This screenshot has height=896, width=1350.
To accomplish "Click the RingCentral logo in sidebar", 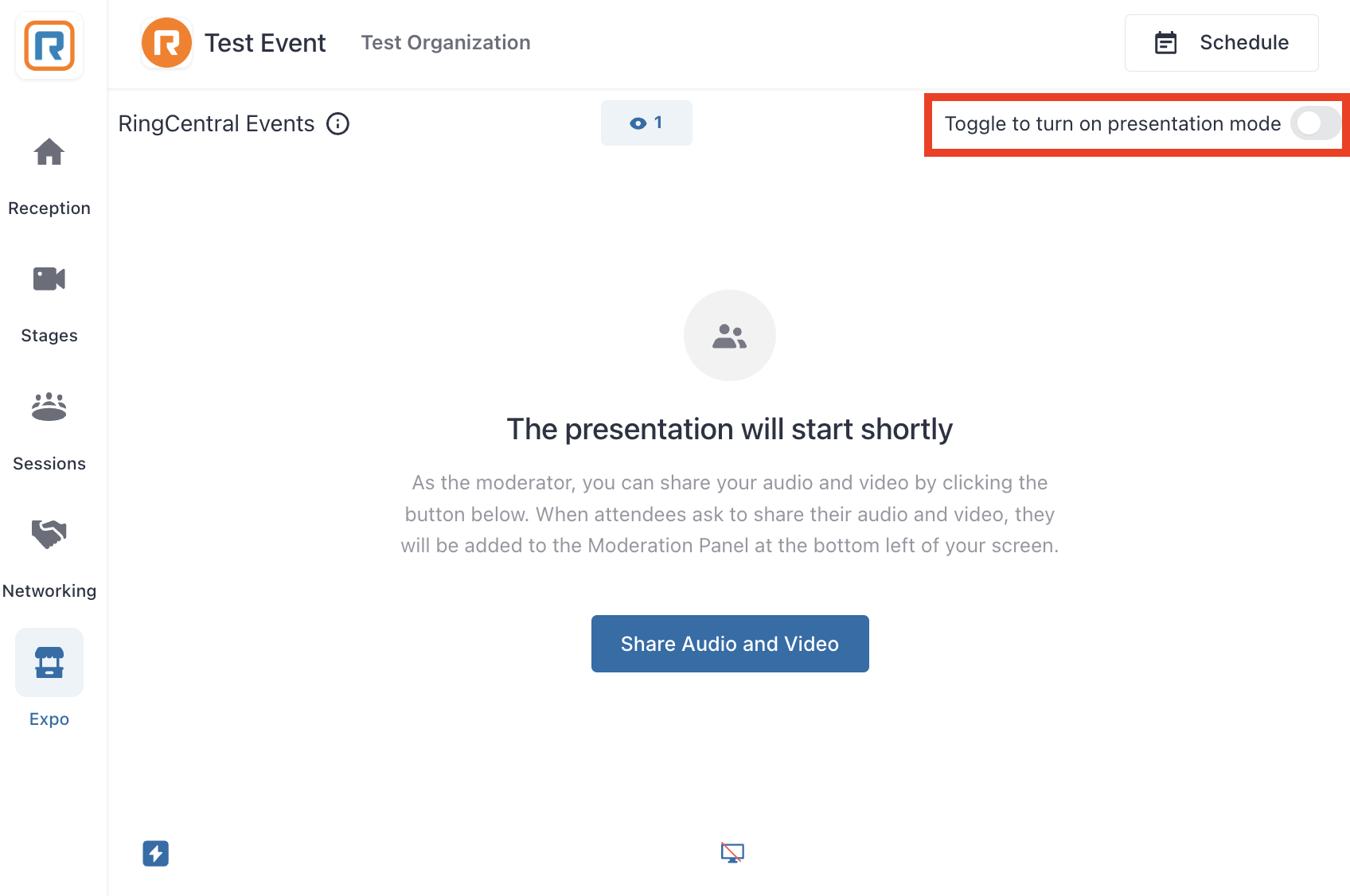I will point(49,46).
